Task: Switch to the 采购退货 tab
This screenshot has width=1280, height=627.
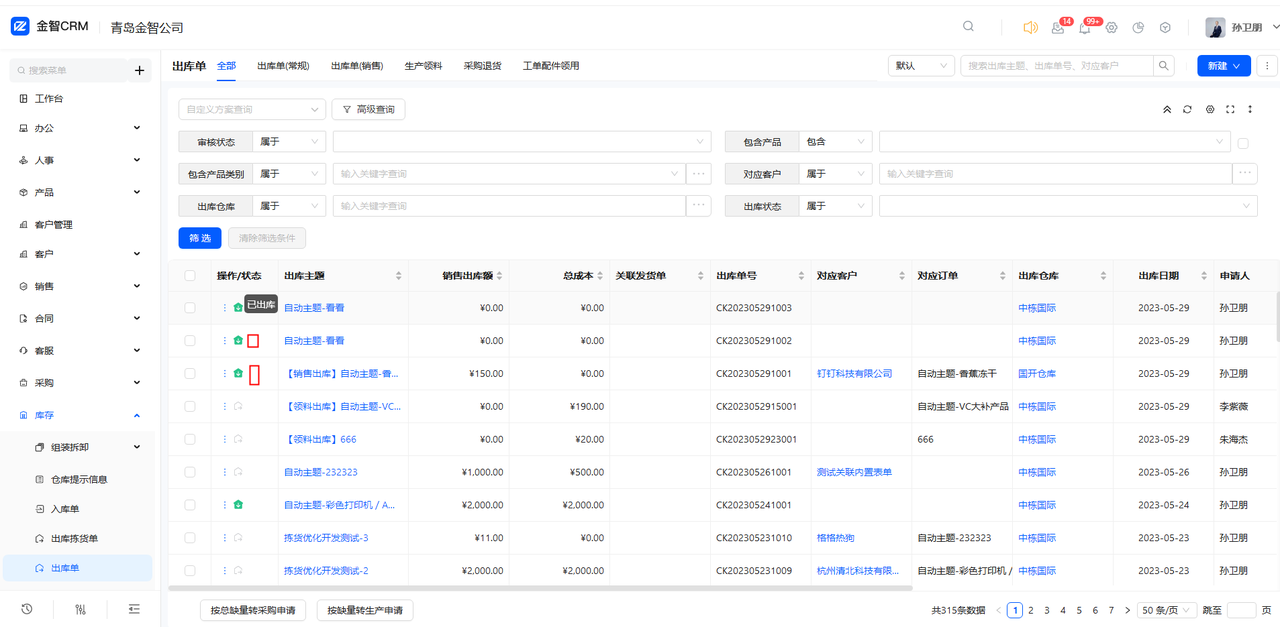Action: (x=482, y=66)
